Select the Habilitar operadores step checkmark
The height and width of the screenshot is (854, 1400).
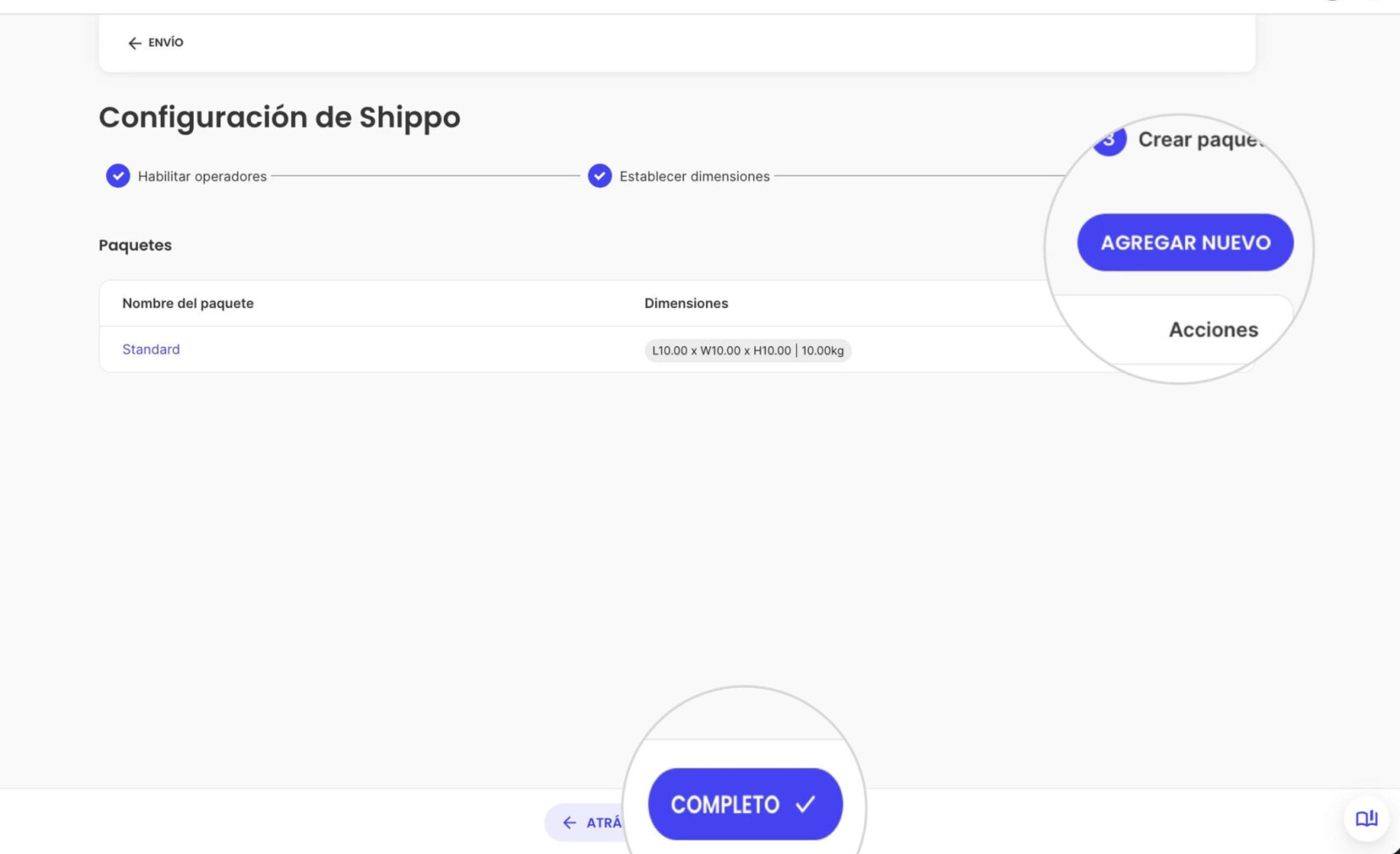click(118, 176)
